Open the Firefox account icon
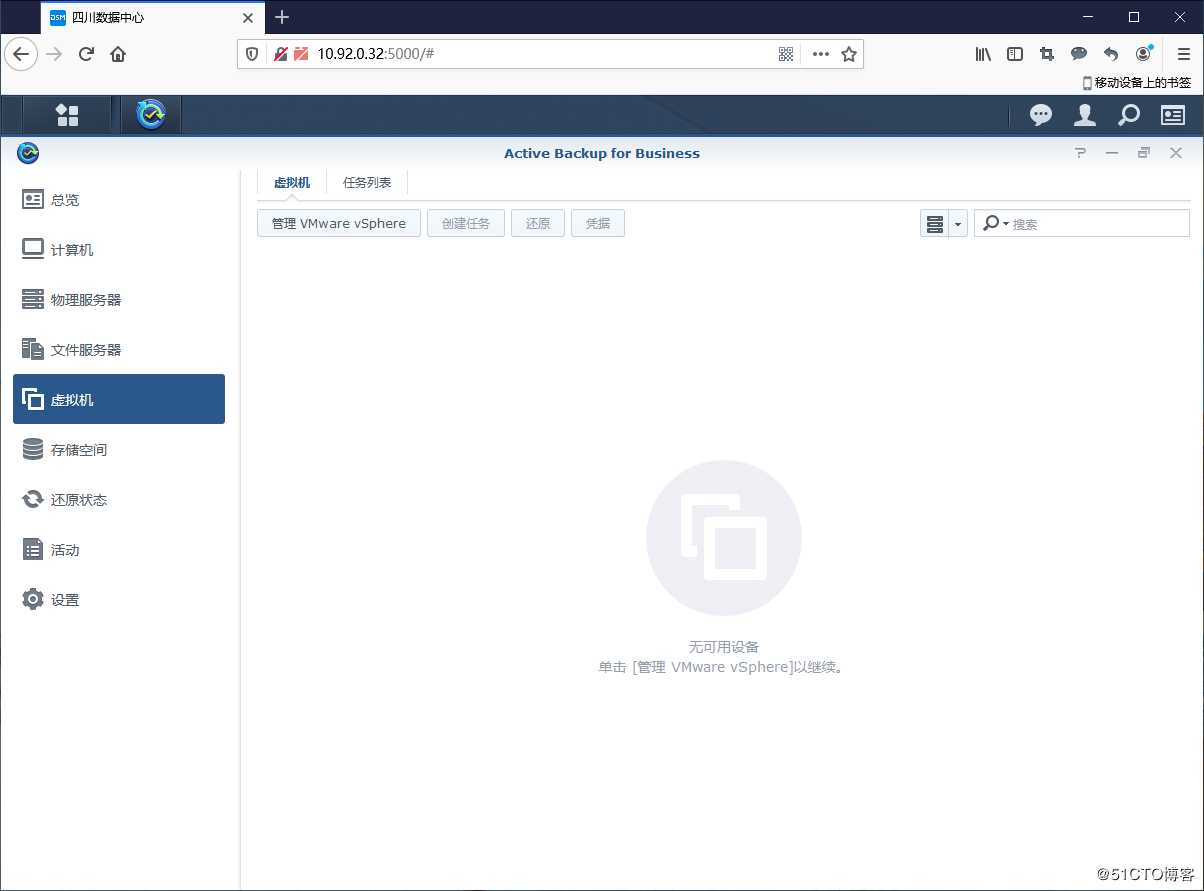Screen dimensions: 1204x891 (x=1143, y=53)
